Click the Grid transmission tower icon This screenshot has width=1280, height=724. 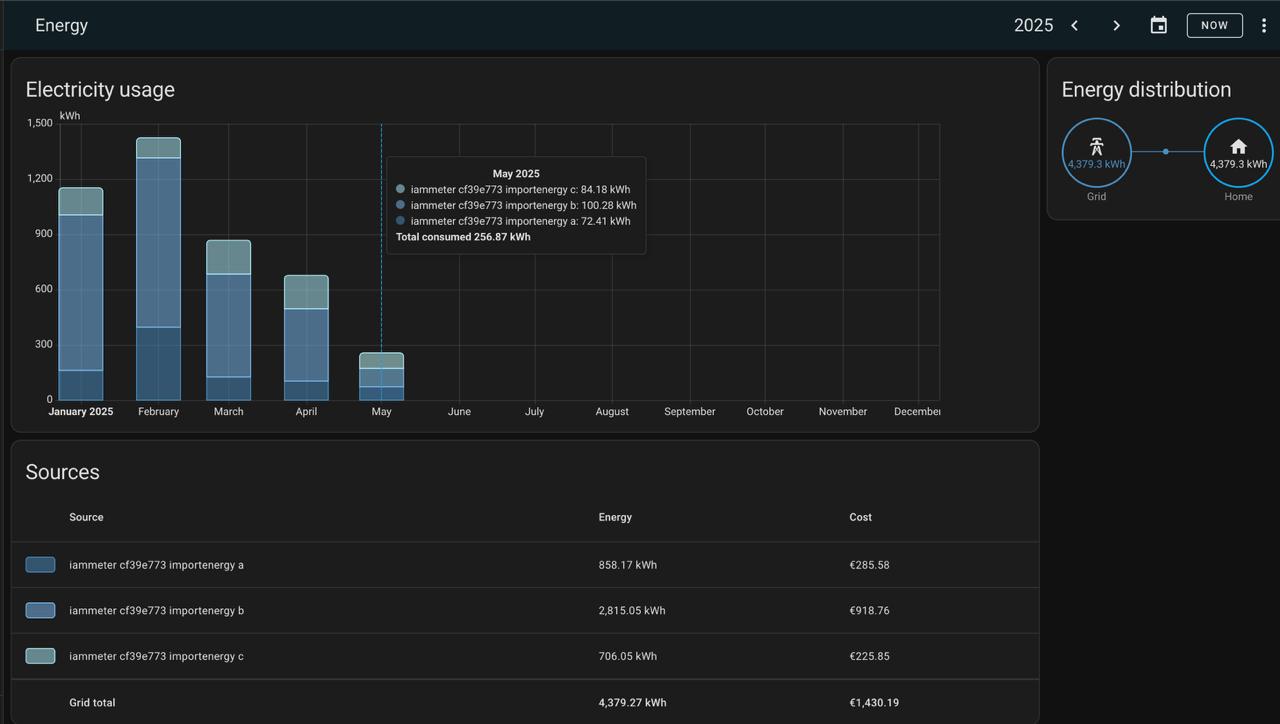1096,146
